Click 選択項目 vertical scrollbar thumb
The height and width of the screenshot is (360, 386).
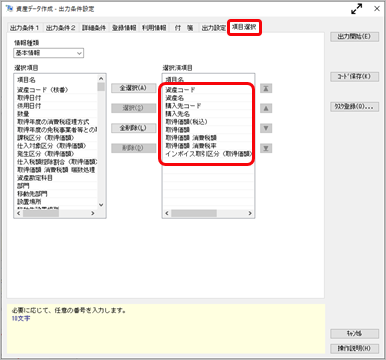point(101,87)
